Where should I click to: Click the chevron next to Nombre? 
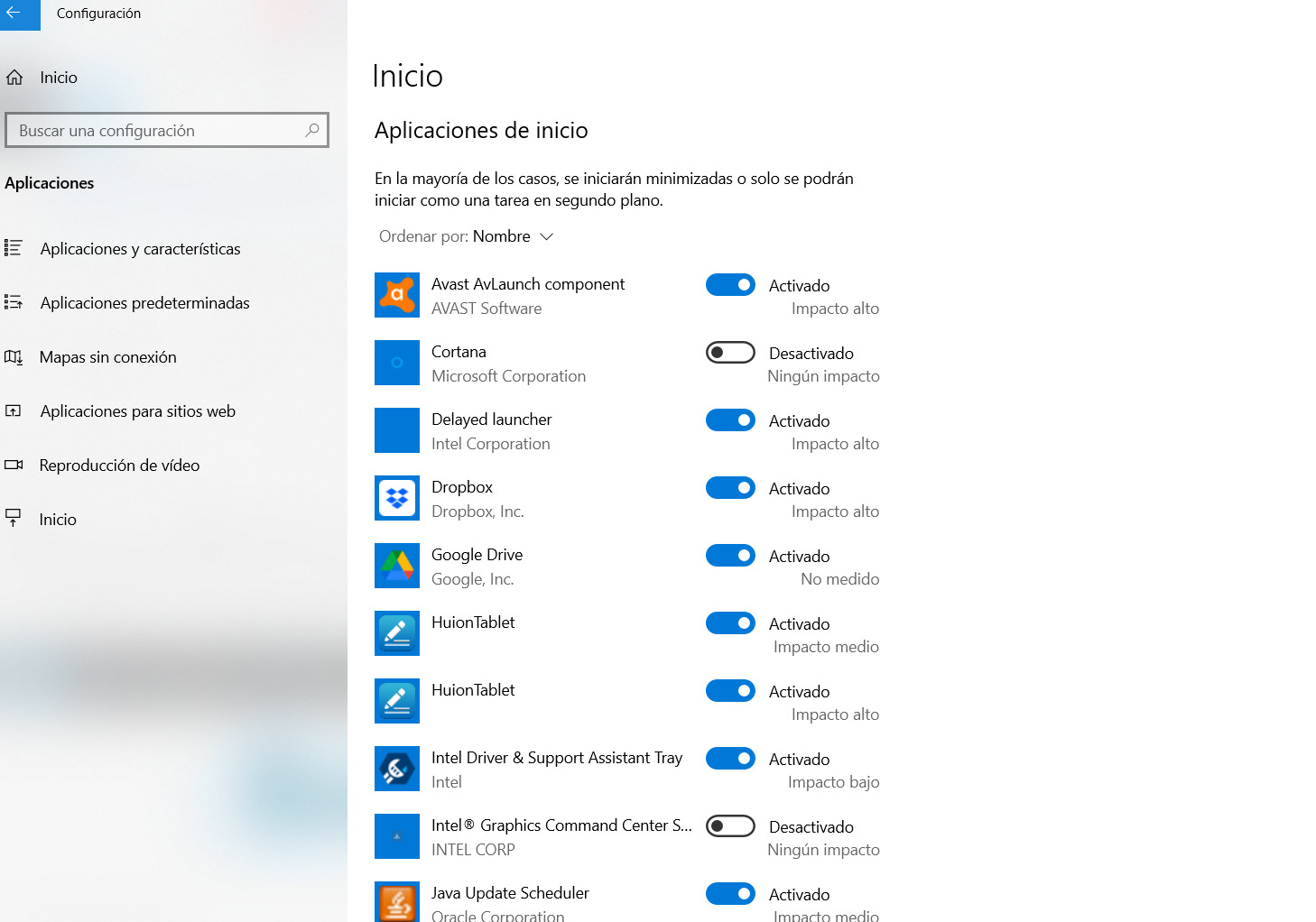(x=546, y=236)
